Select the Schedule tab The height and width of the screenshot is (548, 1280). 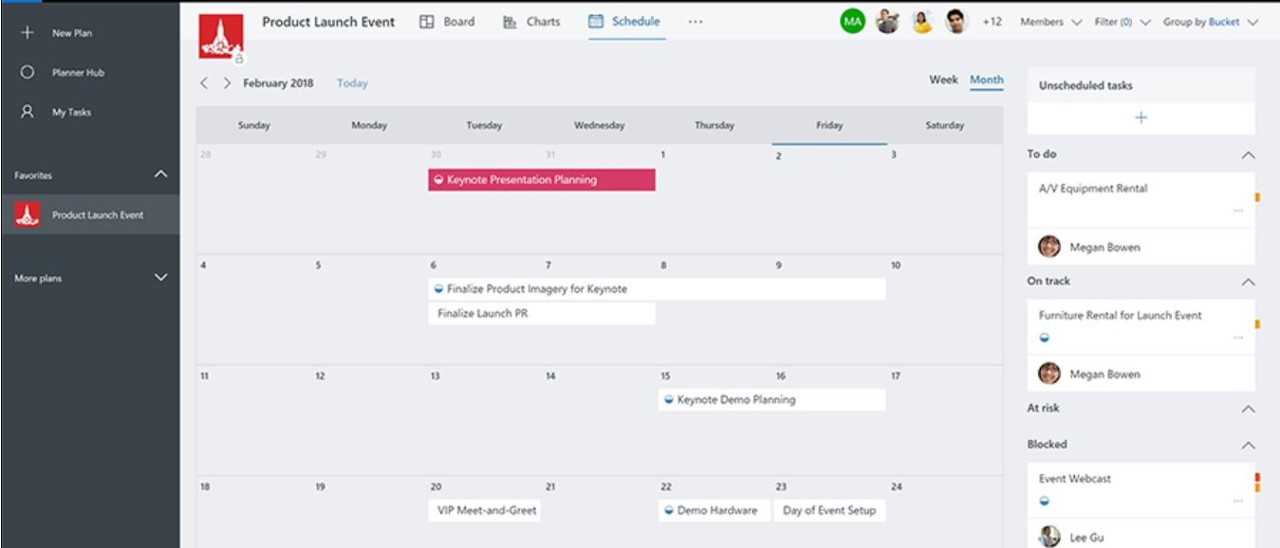tap(625, 21)
